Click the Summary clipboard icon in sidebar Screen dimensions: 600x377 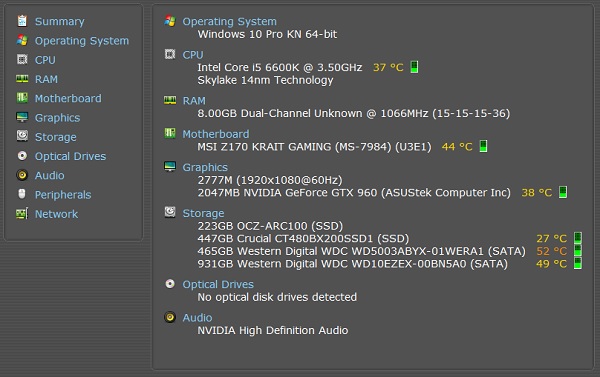[22, 21]
